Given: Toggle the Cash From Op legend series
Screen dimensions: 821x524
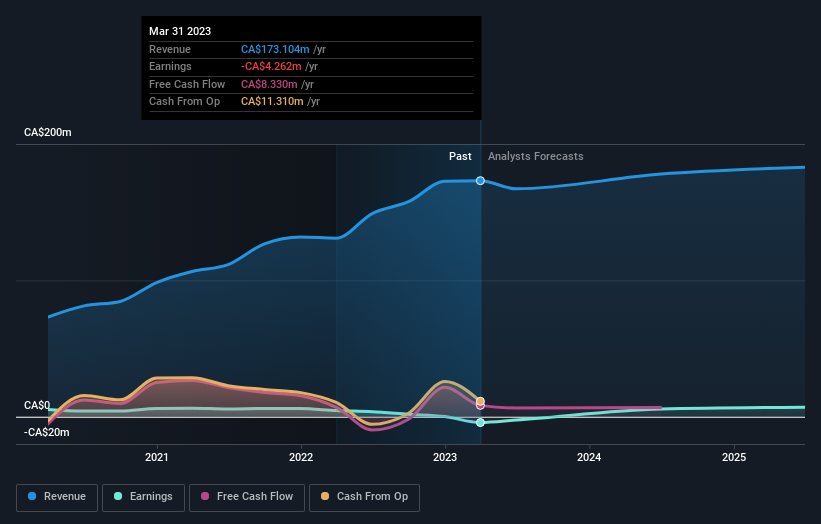Looking at the screenshot, I should click(364, 497).
